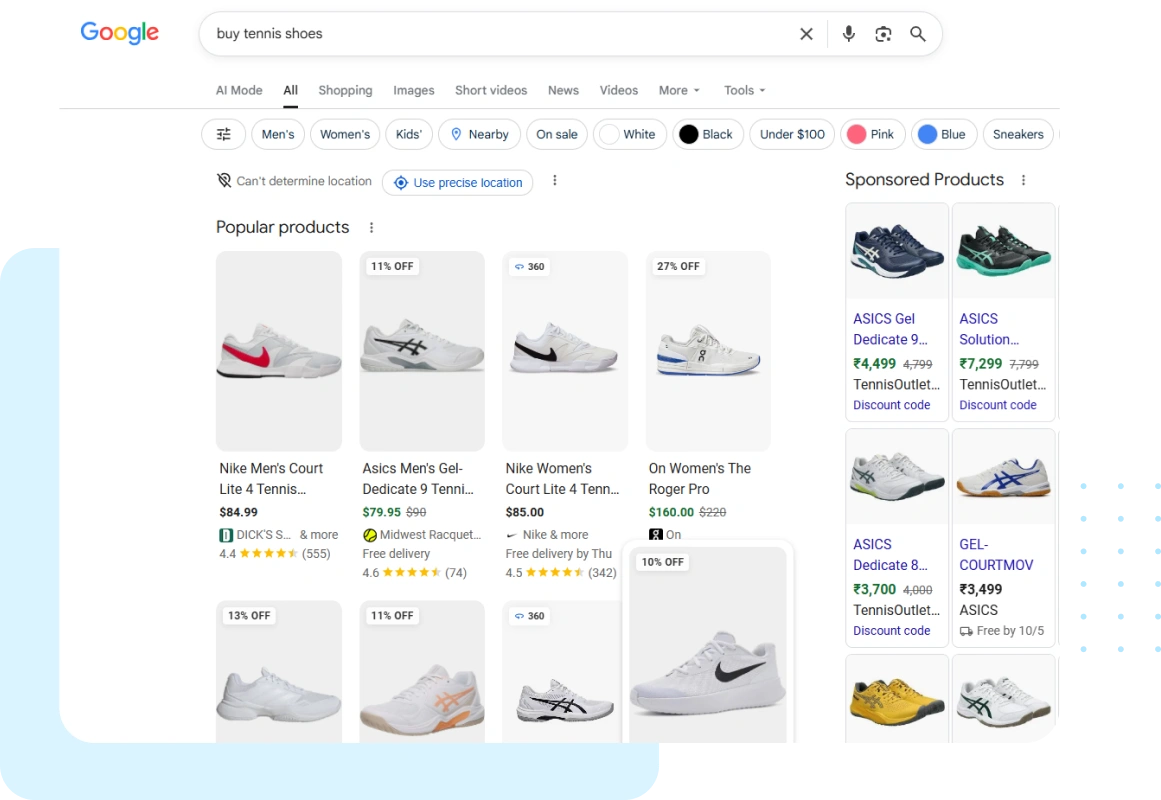
Task: Open three-dot menu beside Popular products
Action: pos(371,227)
